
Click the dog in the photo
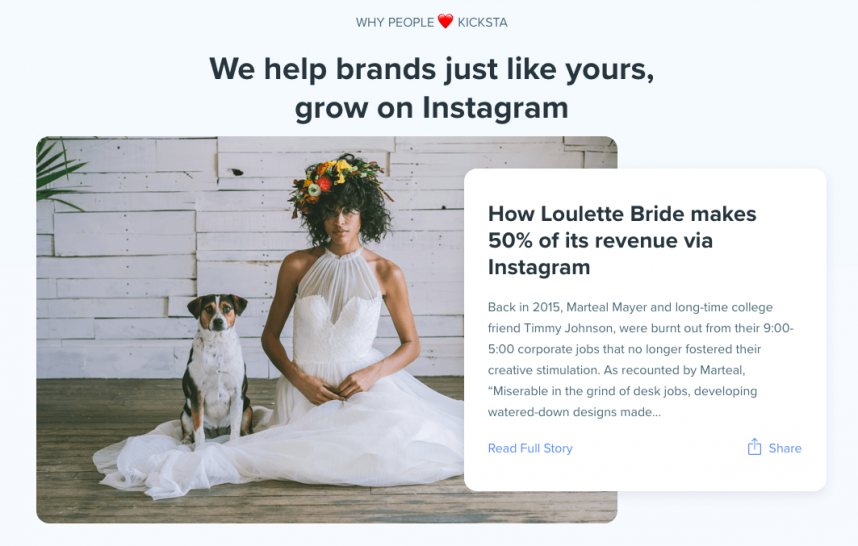216,368
